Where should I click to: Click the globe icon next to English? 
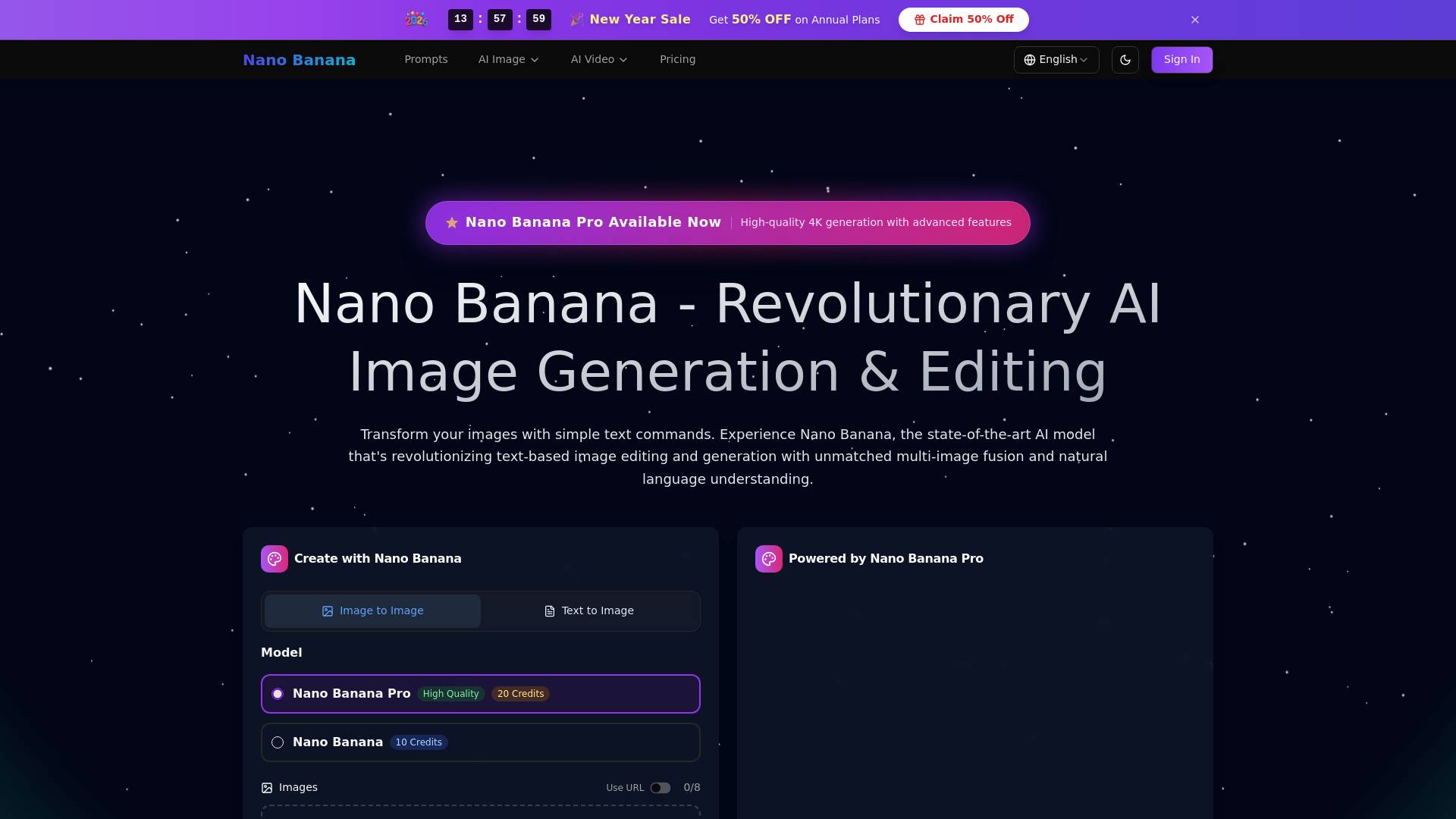(1030, 59)
